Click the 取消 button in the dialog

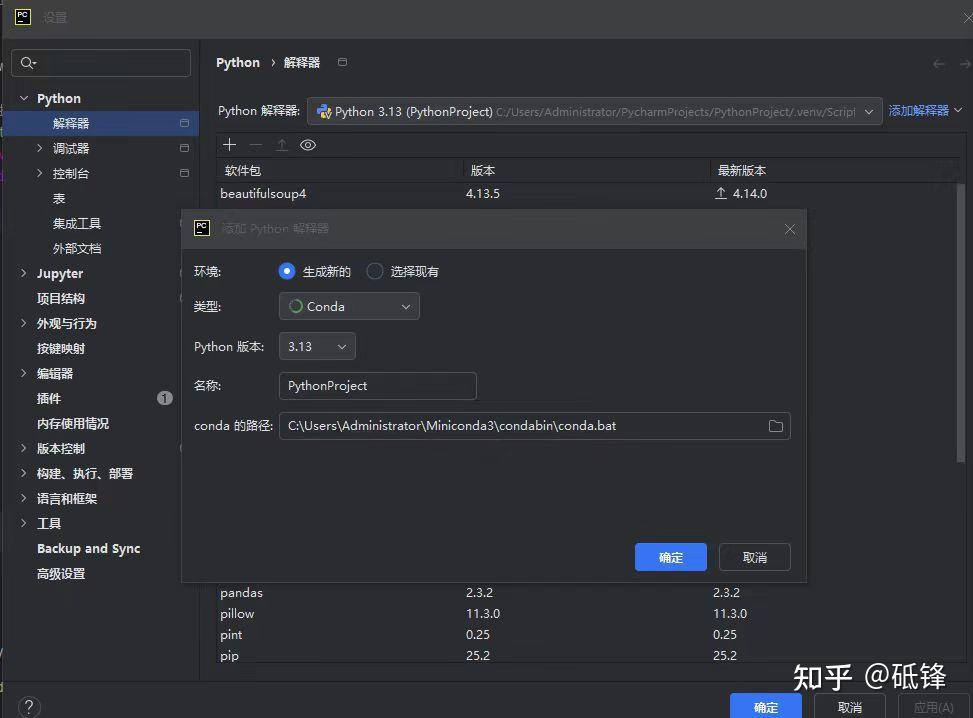[x=754, y=557]
